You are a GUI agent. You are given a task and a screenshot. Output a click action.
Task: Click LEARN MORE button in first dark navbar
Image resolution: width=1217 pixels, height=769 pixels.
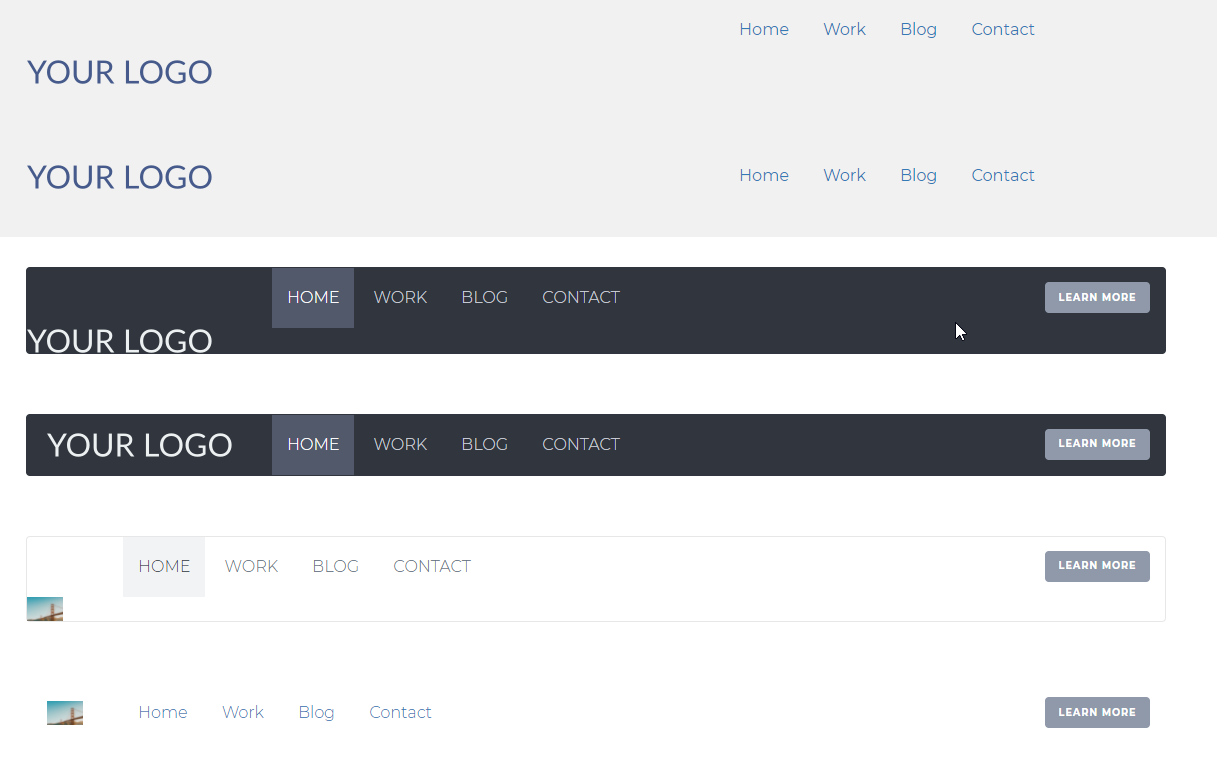1097,298
